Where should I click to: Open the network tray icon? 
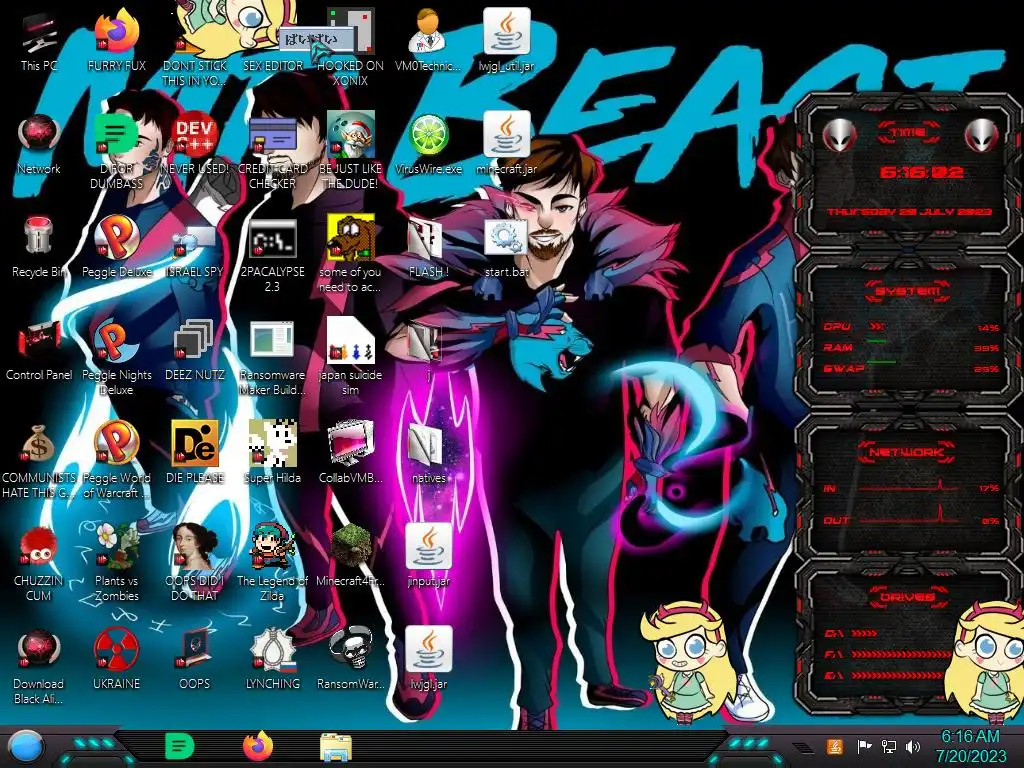(889, 746)
